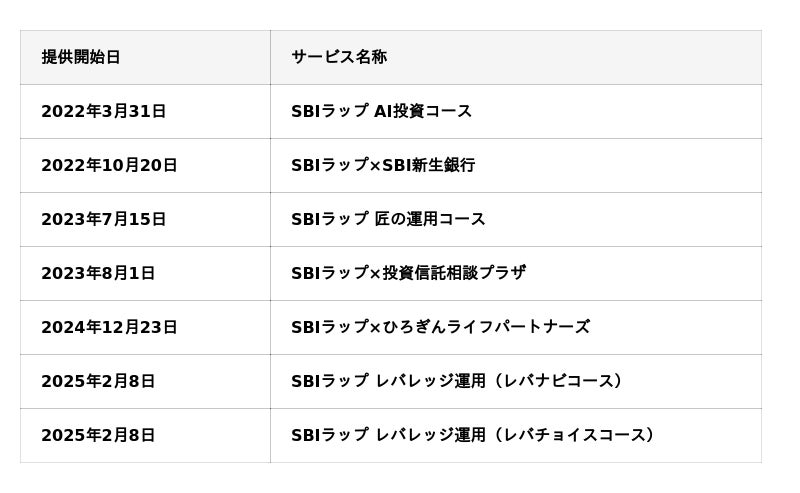This screenshot has width=800, height=493.
Task: Select the SBIラップ AI投資コース service name
Action: coord(381,111)
